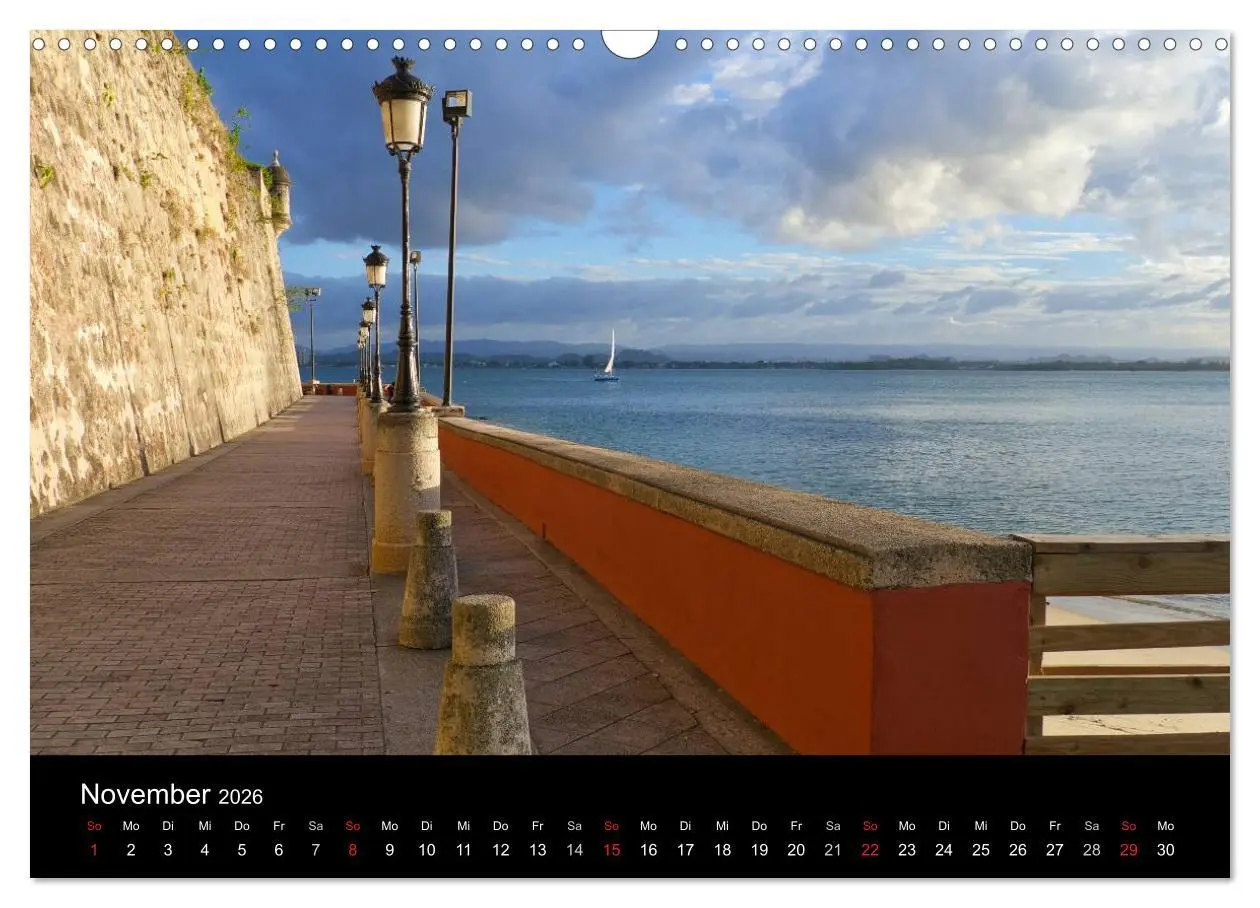This screenshot has width=1260, height=908.
Task: Select the 'Do' Thursday weekday heading
Action: pyautogui.click(x=241, y=826)
